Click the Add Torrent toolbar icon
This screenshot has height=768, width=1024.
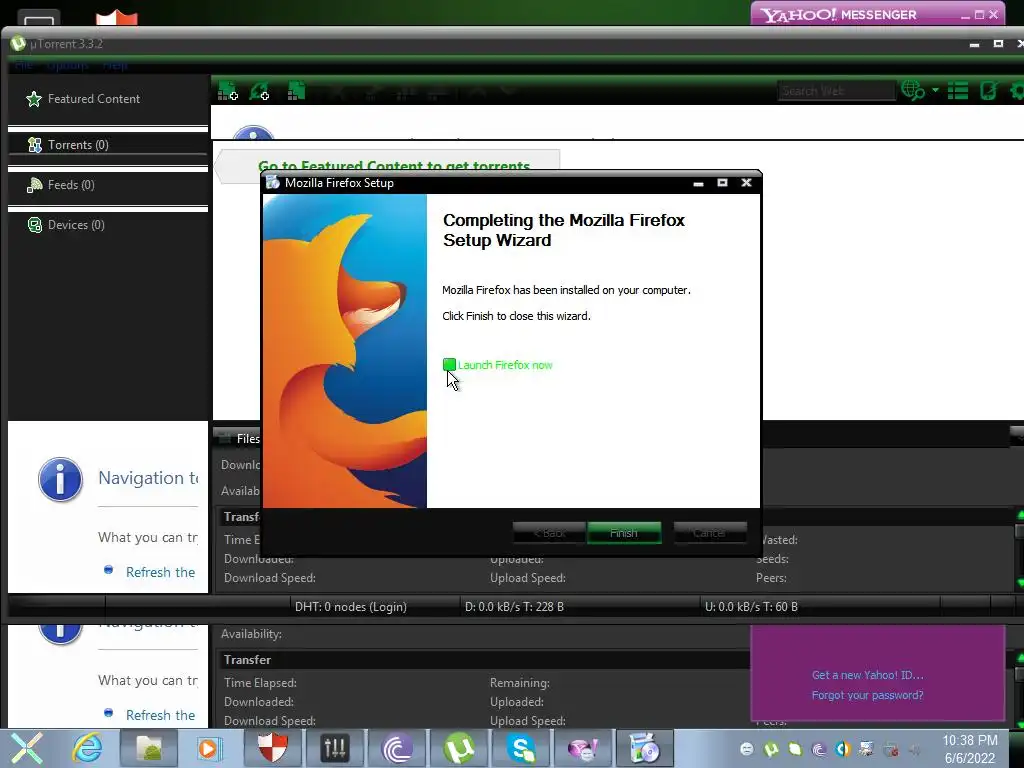[227, 91]
